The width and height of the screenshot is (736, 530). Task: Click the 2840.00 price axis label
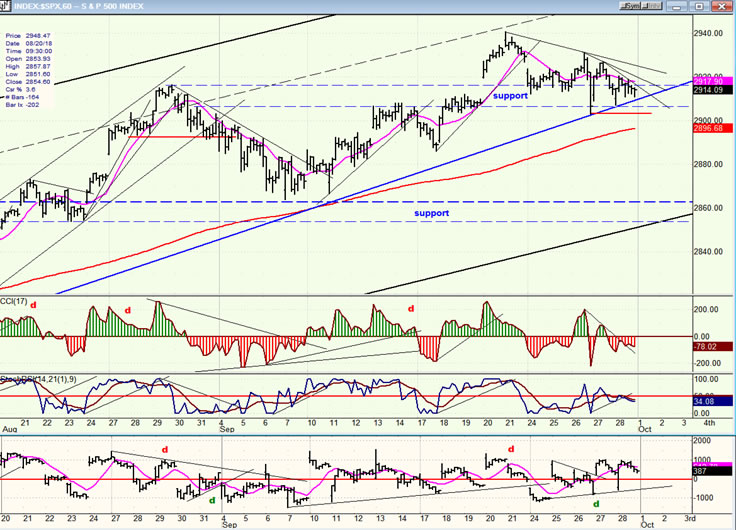[x=708, y=252]
